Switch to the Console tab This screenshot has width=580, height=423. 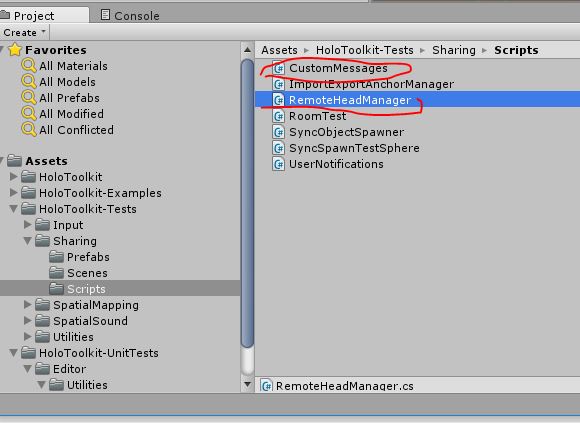point(130,16)
